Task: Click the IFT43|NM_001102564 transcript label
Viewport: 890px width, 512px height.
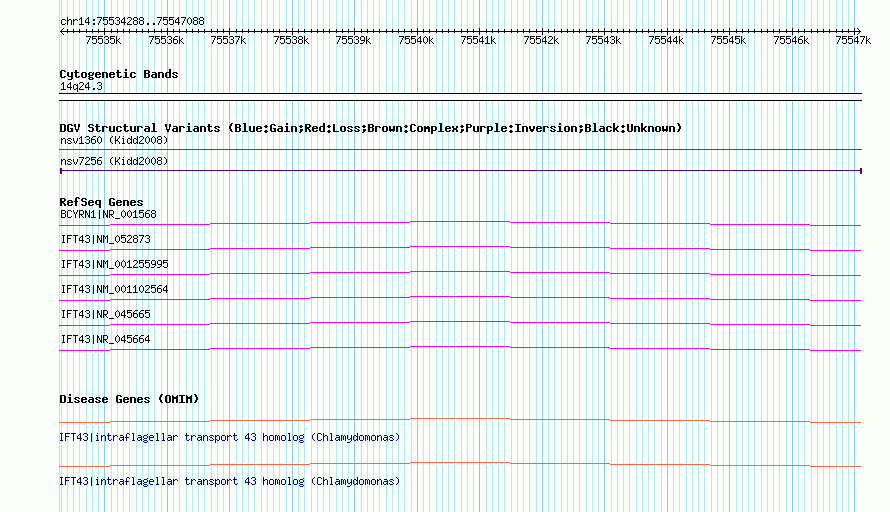Action: (x=114, y=289)
